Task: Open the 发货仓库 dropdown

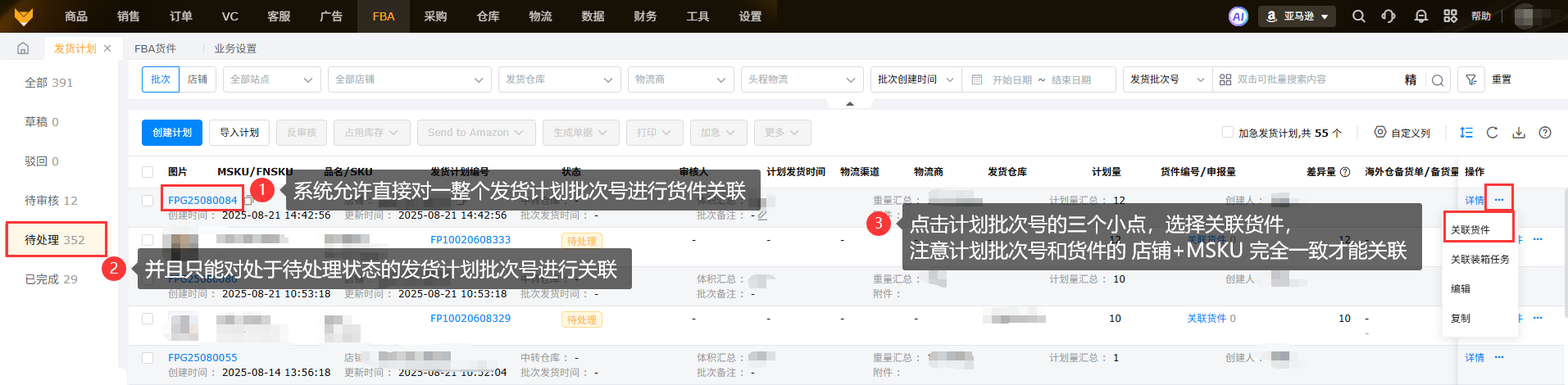Action: pos(560,79)
